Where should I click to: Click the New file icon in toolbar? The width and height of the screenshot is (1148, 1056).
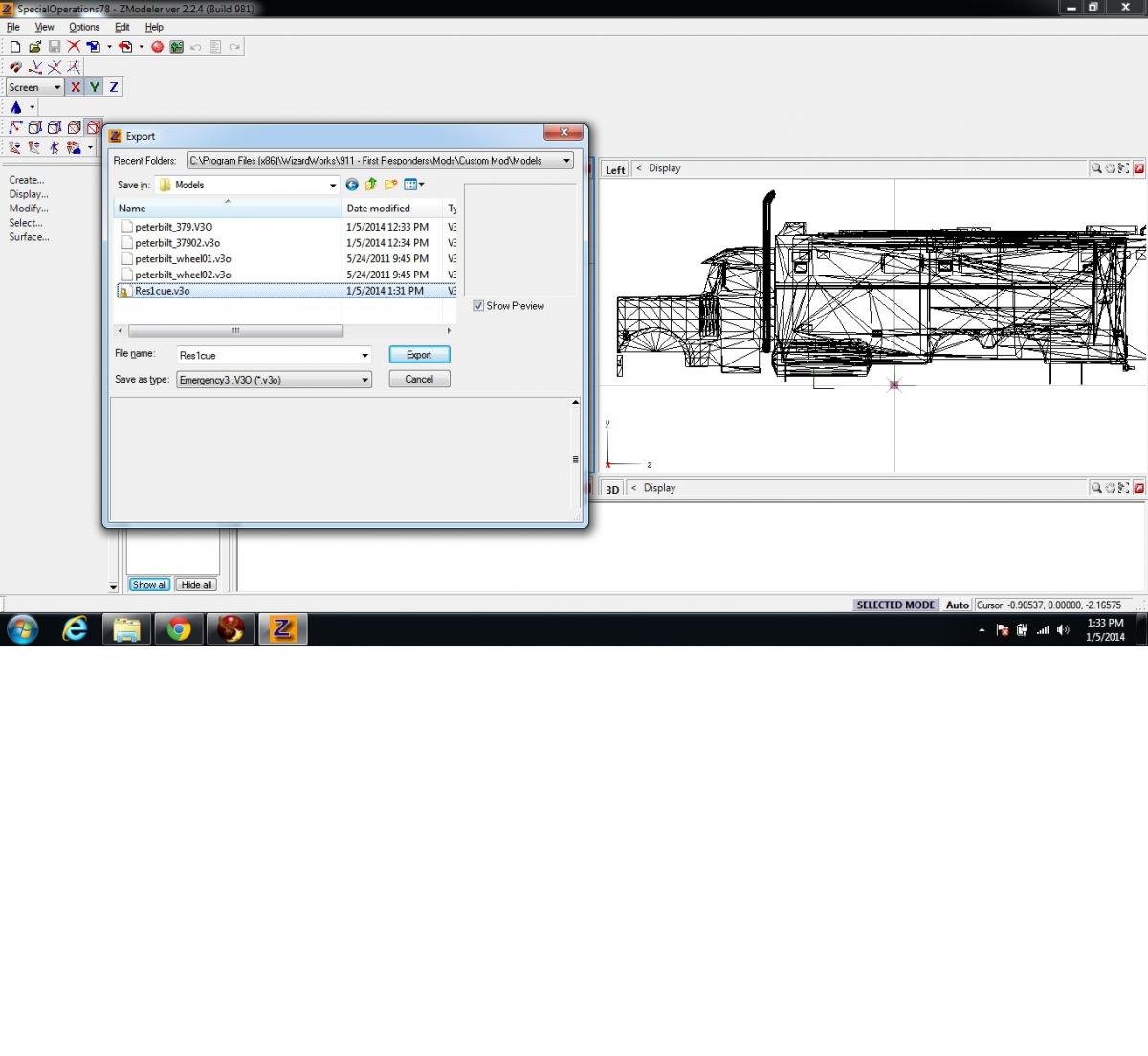[15, 47]
